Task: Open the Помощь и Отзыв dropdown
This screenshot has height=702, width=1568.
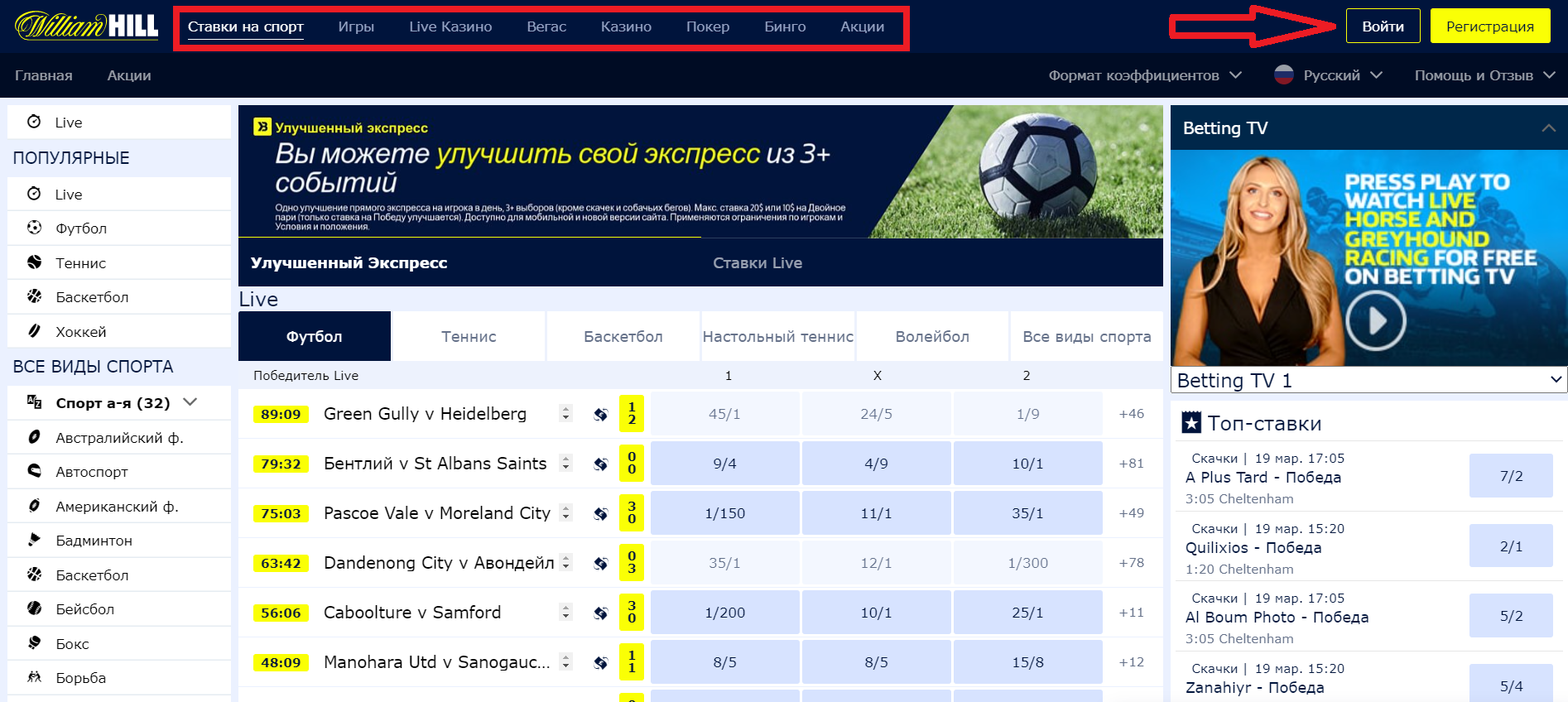Action: point(1484,75)
